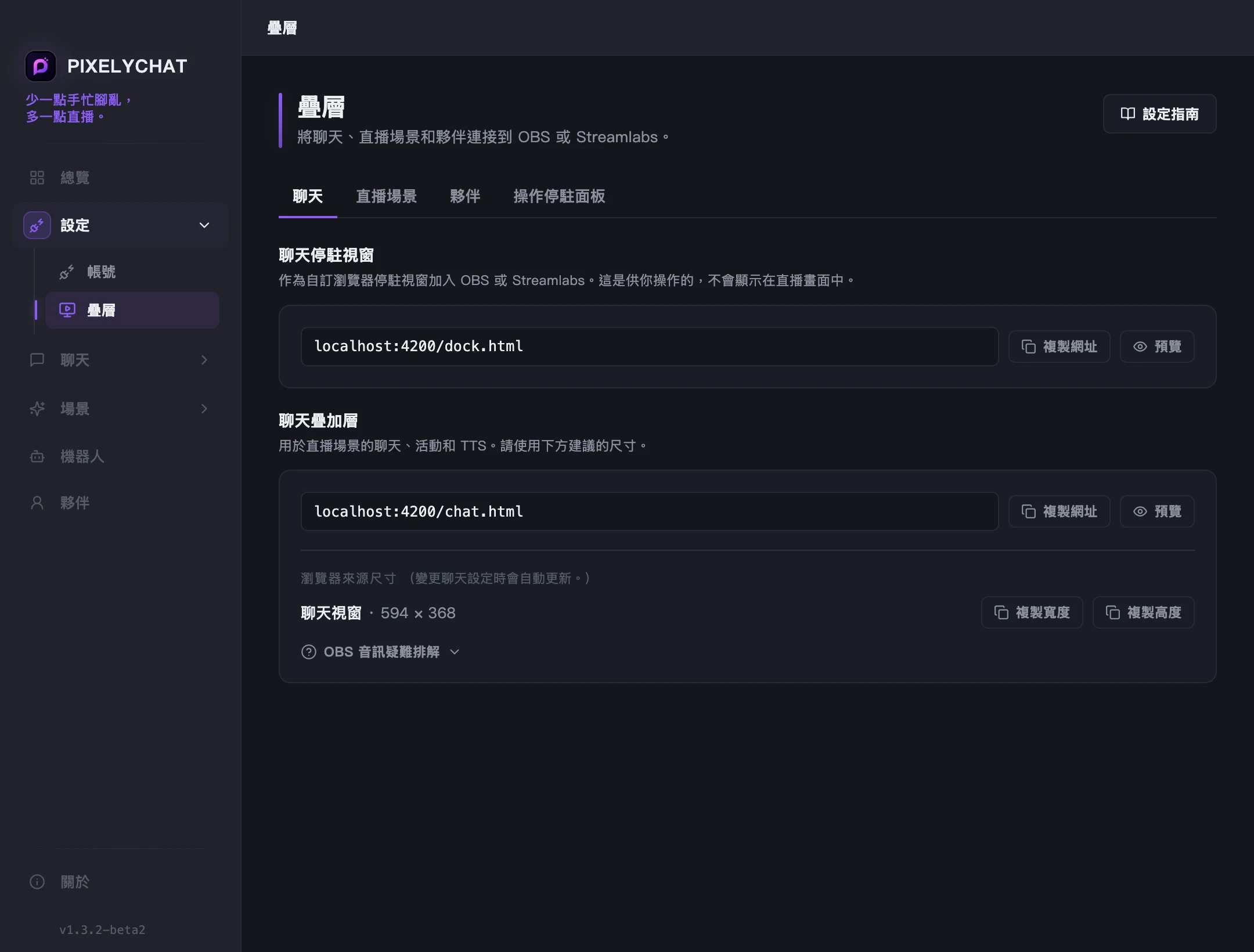Expand OBS 音訊疑難排解 dropdown arrow

pyautogui.click(x=455, y=652)
